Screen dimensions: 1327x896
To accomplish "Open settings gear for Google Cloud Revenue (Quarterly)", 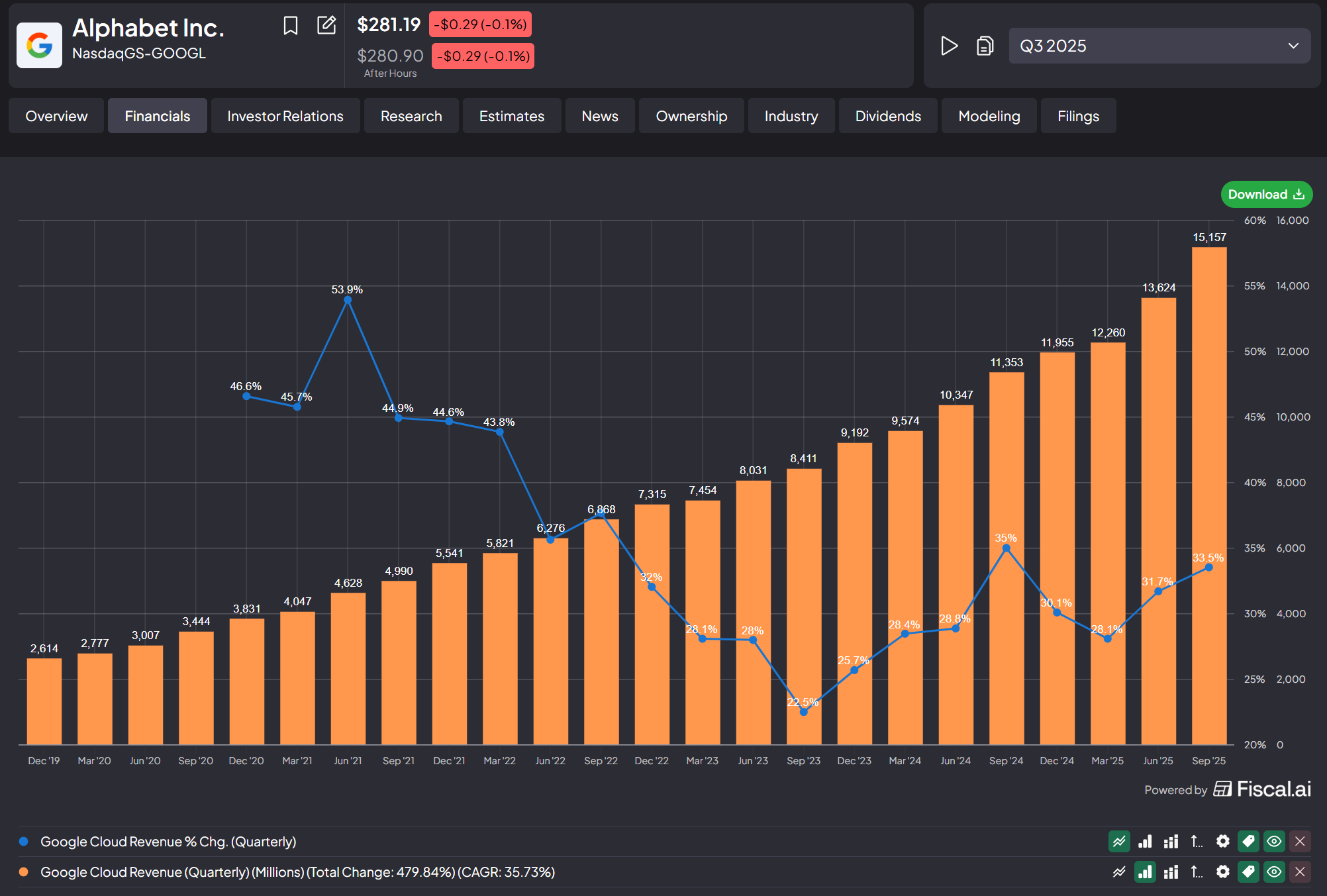I will pos(1222,872).
